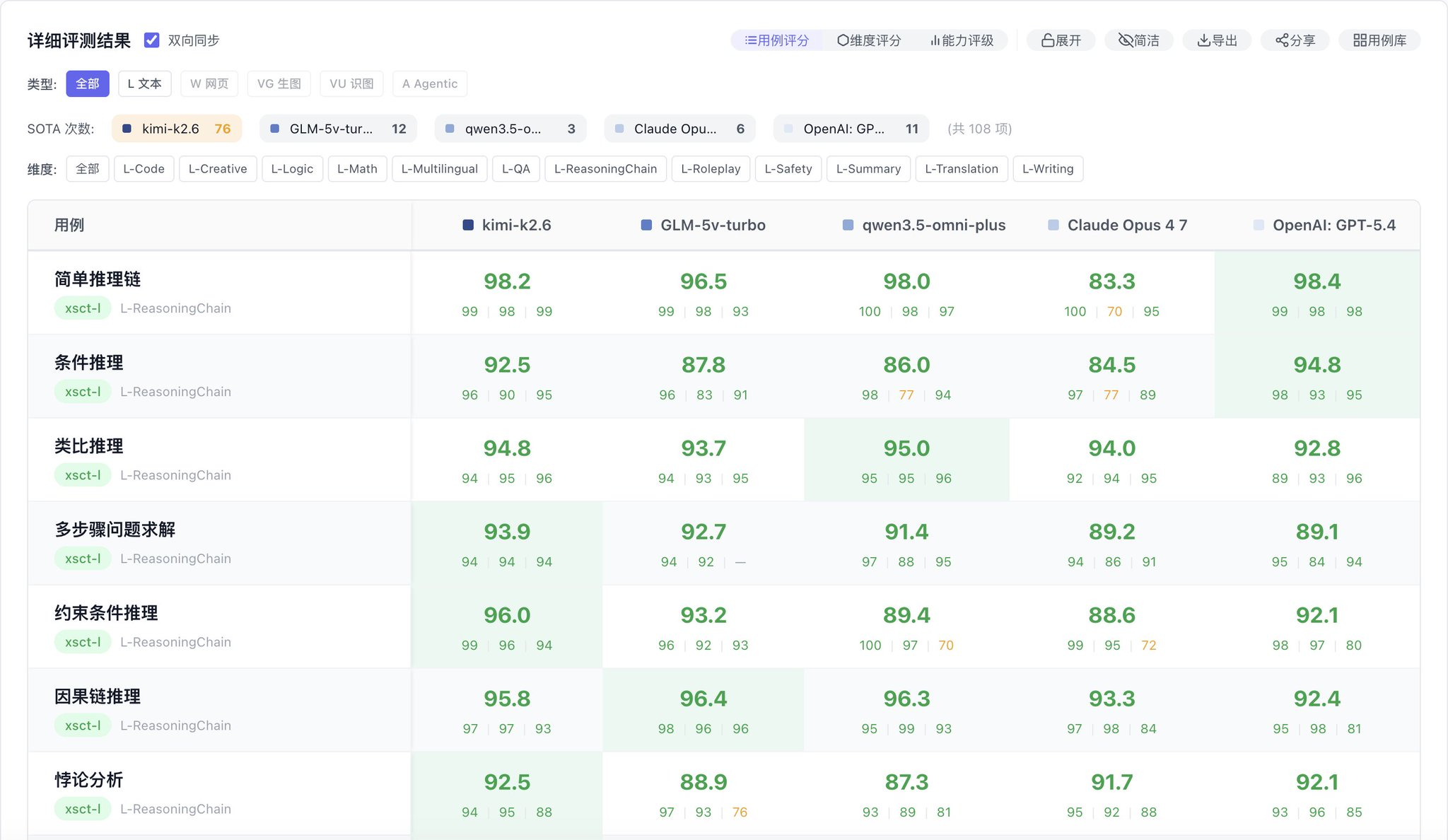Filter type by L 文本
Viewport: 1448px width, 840px height.
click(144, 83)
